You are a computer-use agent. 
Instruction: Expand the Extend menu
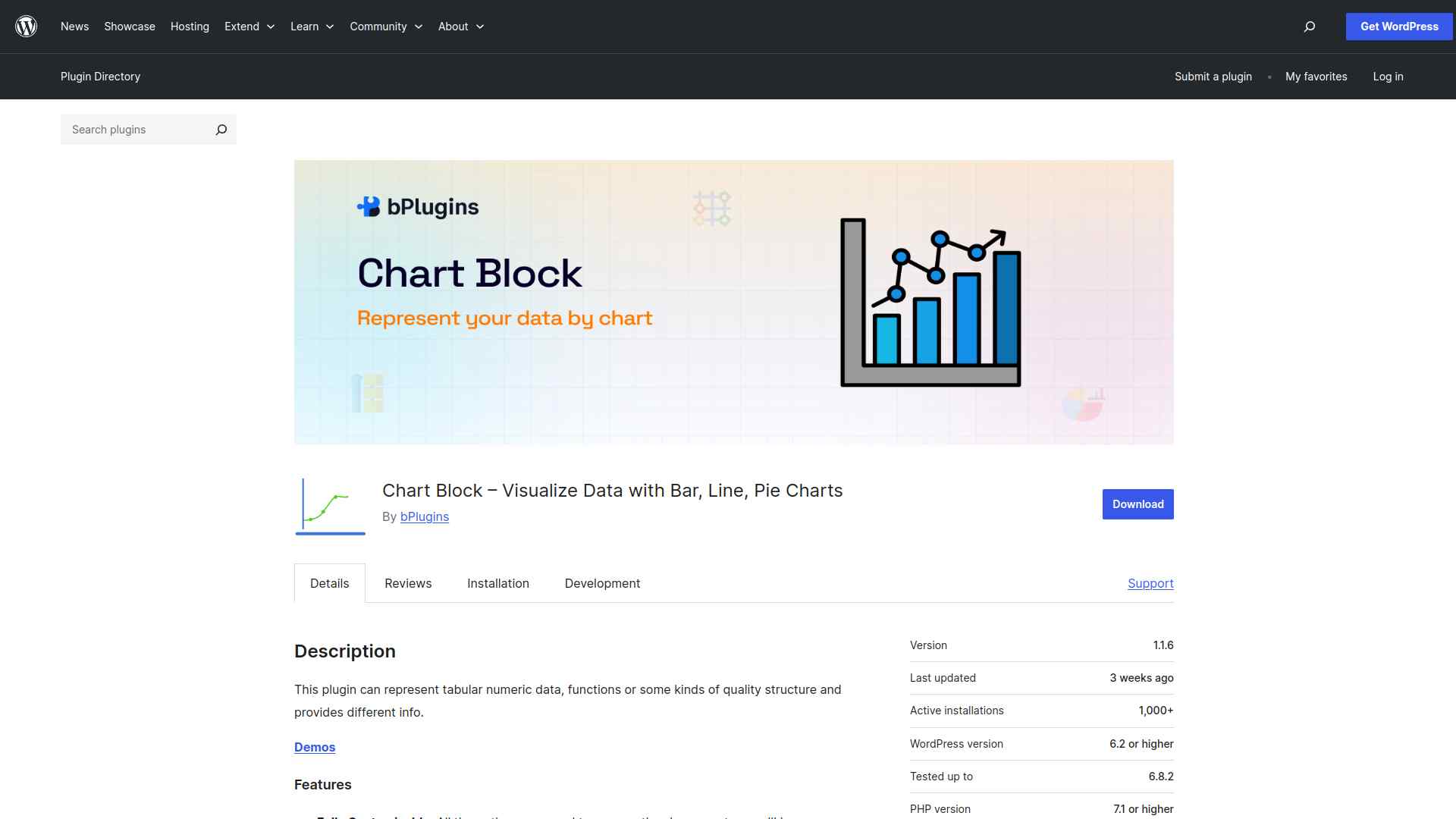tap(249, 27)
